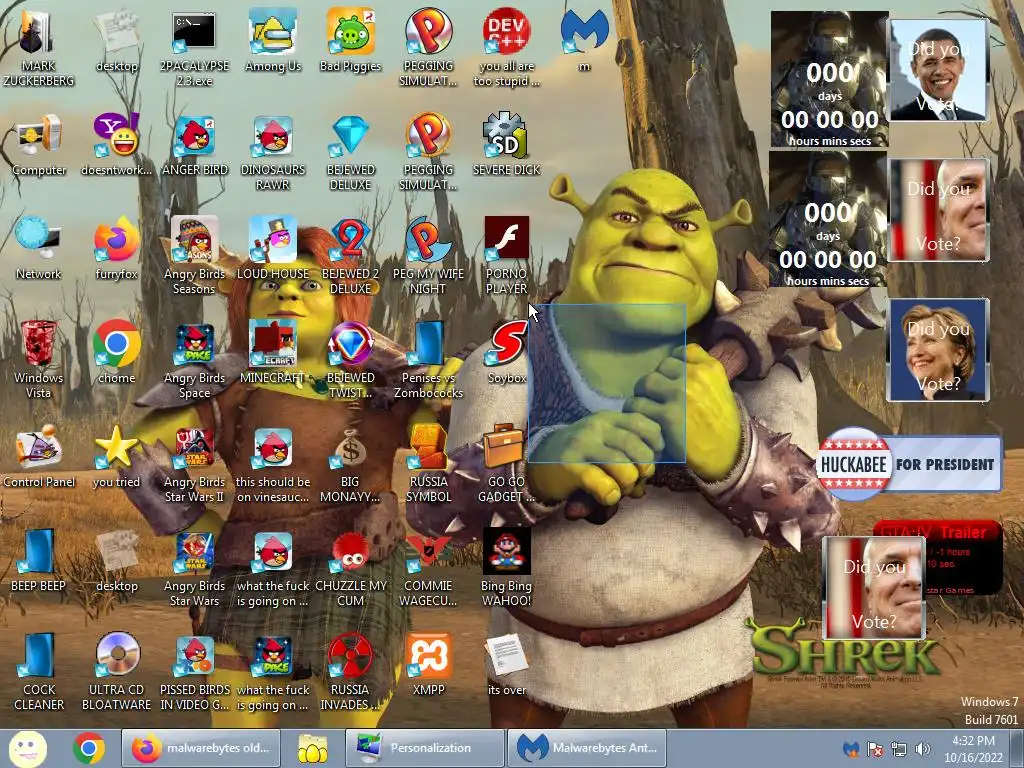Select the BIG MONAYY money bag icon

click(350, 463)
